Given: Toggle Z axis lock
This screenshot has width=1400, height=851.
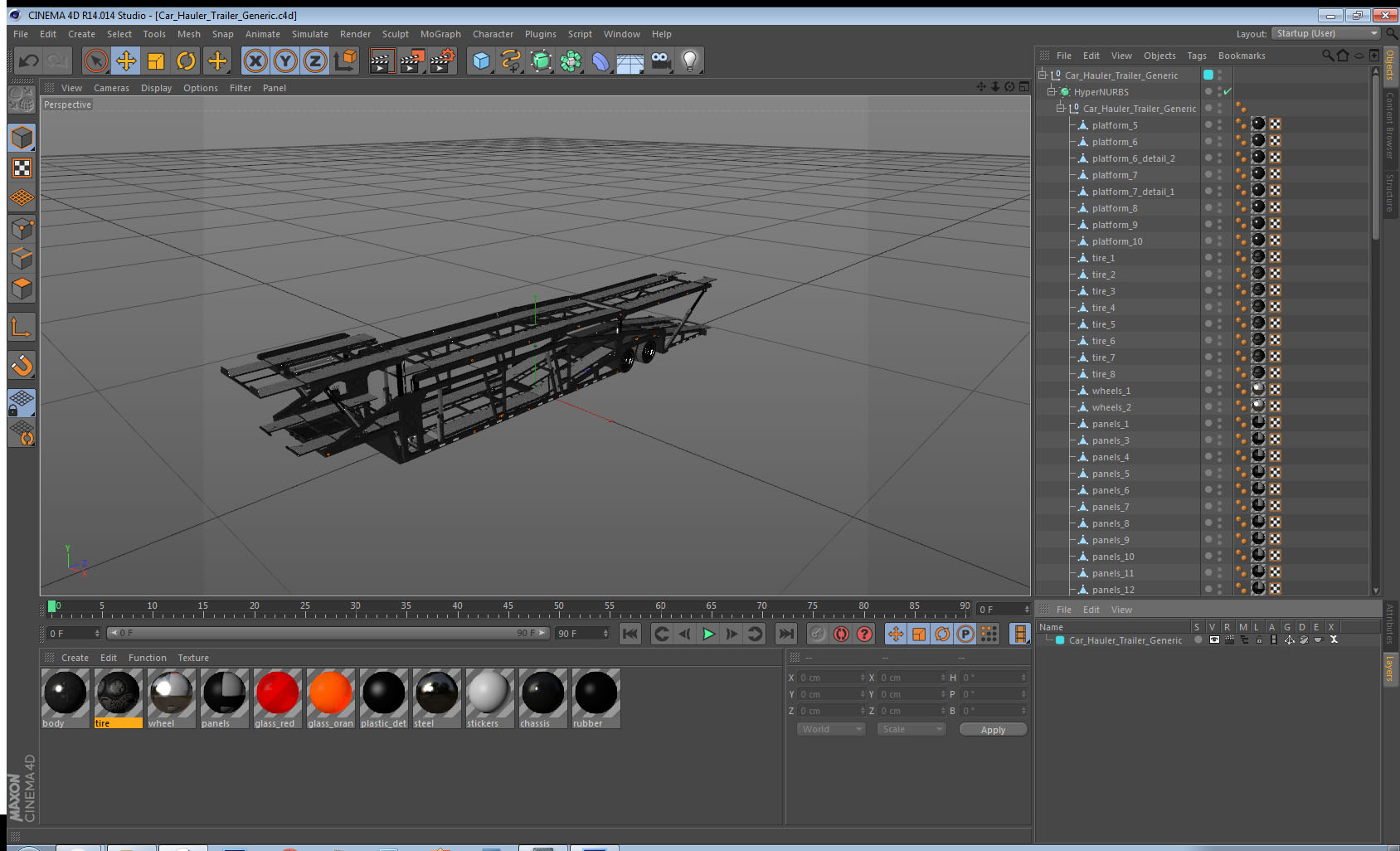Looking at the screenshot, I should pyautogui.click(x=315, y=61).
